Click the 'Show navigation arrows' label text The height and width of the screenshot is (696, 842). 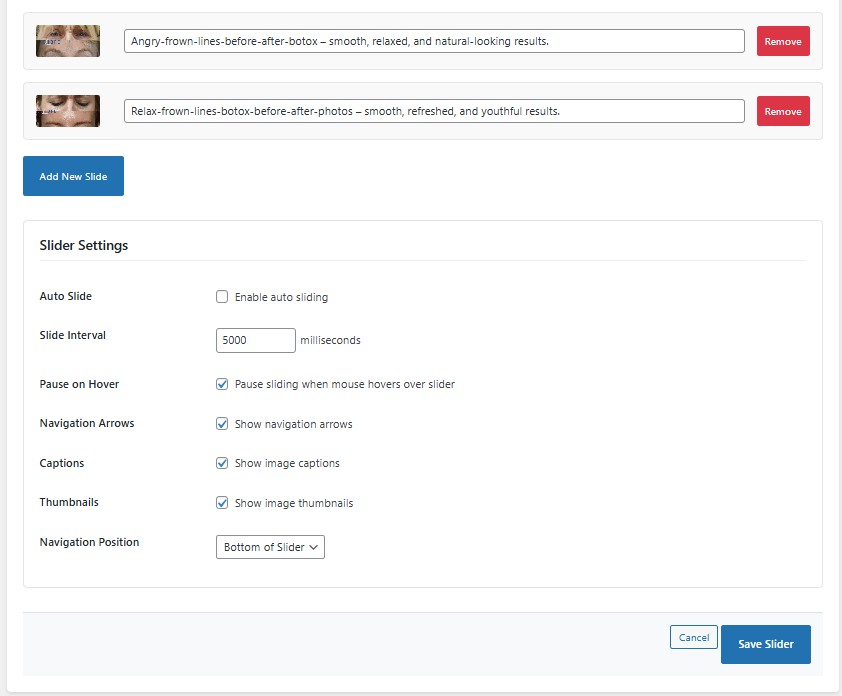[293, 424]
